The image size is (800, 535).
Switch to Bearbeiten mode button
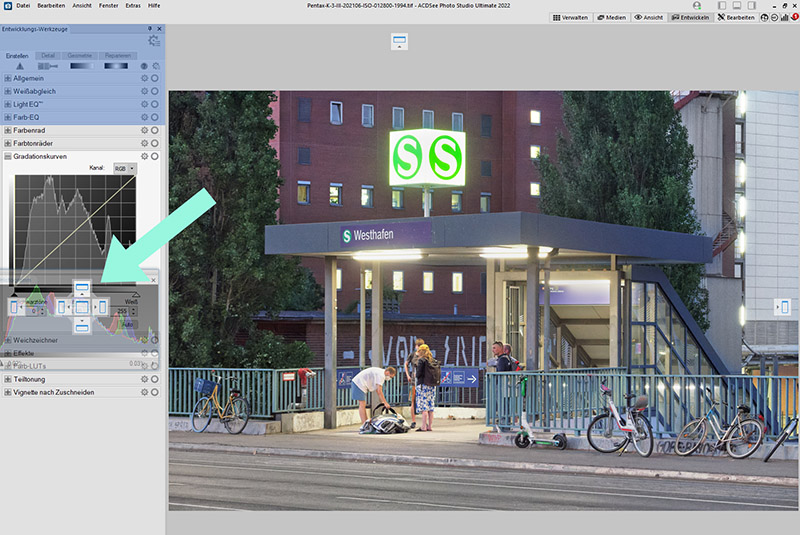[x=736, y=17]
